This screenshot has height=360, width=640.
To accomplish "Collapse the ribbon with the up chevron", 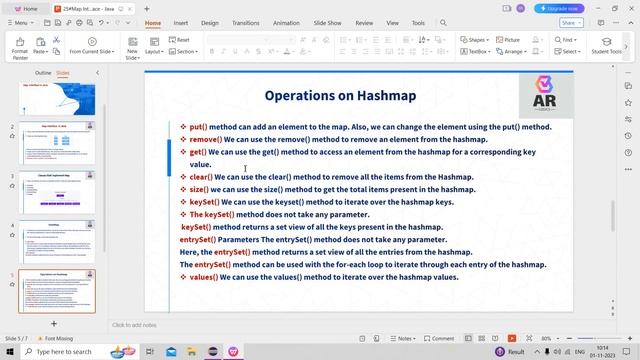I will (x=631, y=23).
